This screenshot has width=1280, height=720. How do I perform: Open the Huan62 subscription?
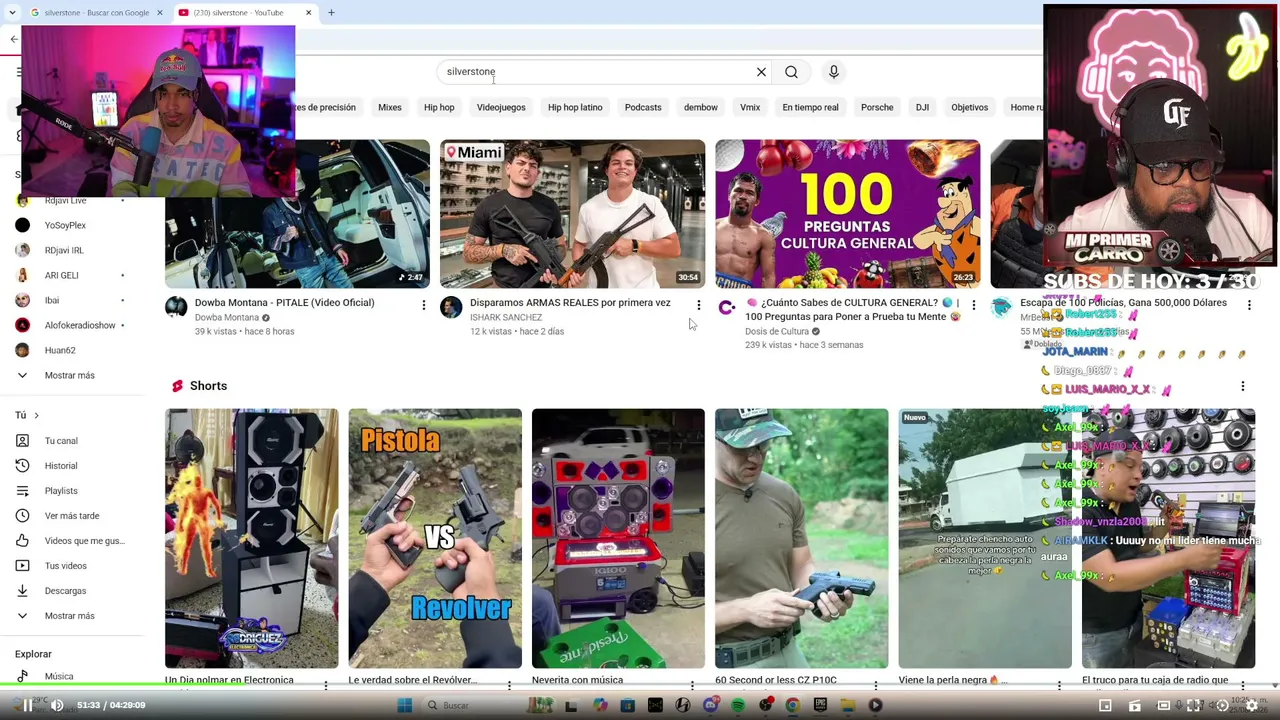[60, 351]
